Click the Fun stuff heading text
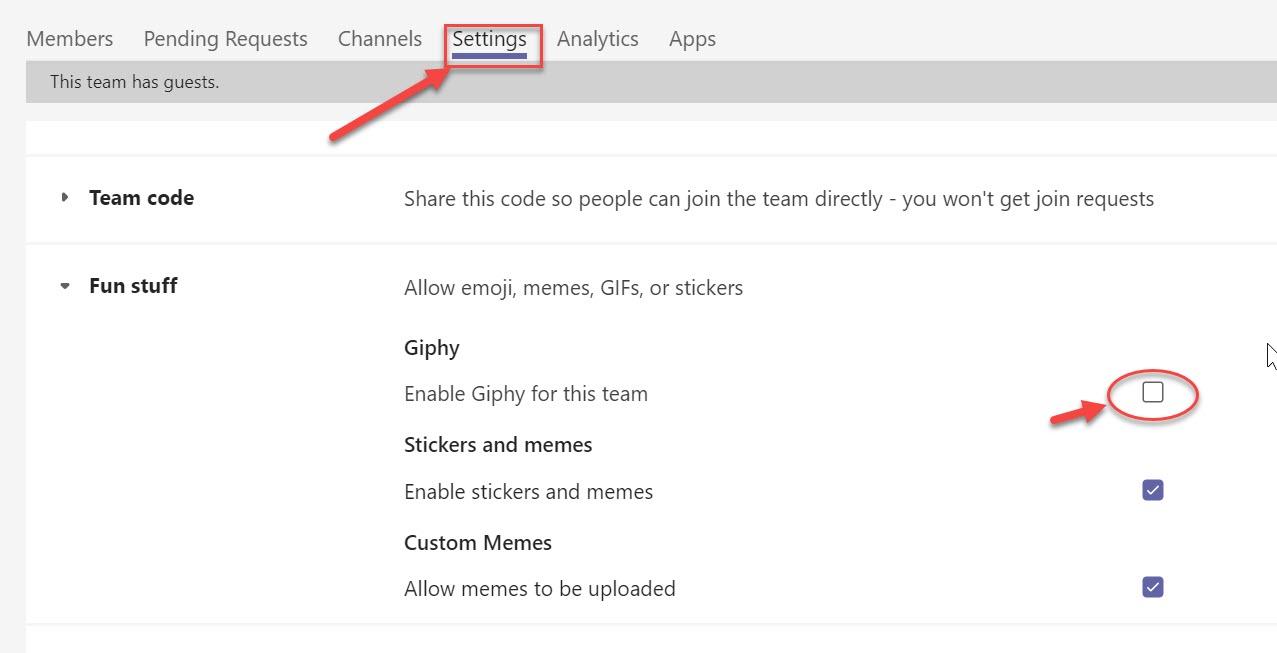Viewport: 1277px width, 653px height. coord(132,285)
